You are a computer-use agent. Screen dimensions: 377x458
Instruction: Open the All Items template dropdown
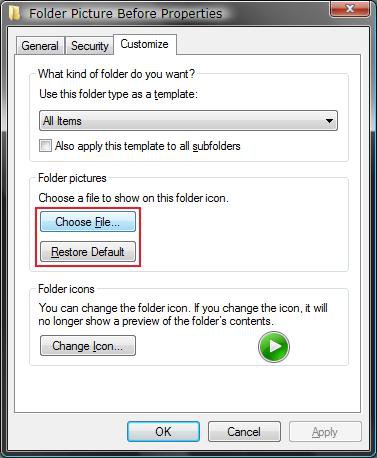click(188, 121)
